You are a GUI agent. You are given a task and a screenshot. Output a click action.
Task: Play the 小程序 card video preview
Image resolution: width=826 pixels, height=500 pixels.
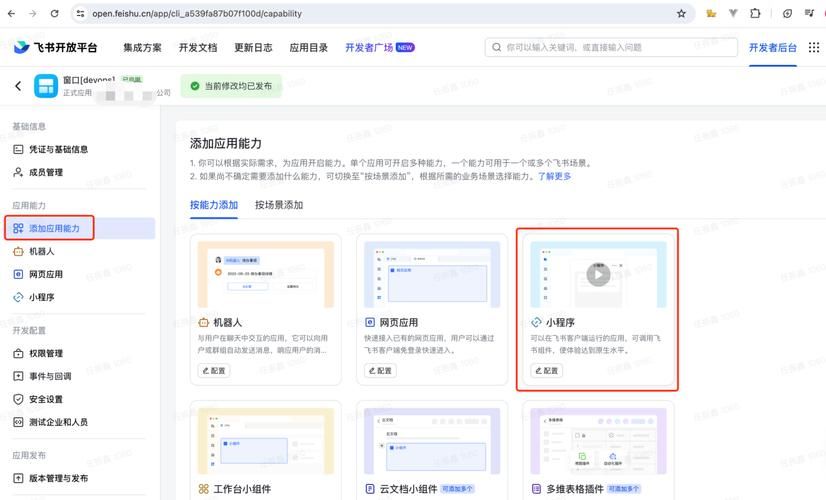598,274
